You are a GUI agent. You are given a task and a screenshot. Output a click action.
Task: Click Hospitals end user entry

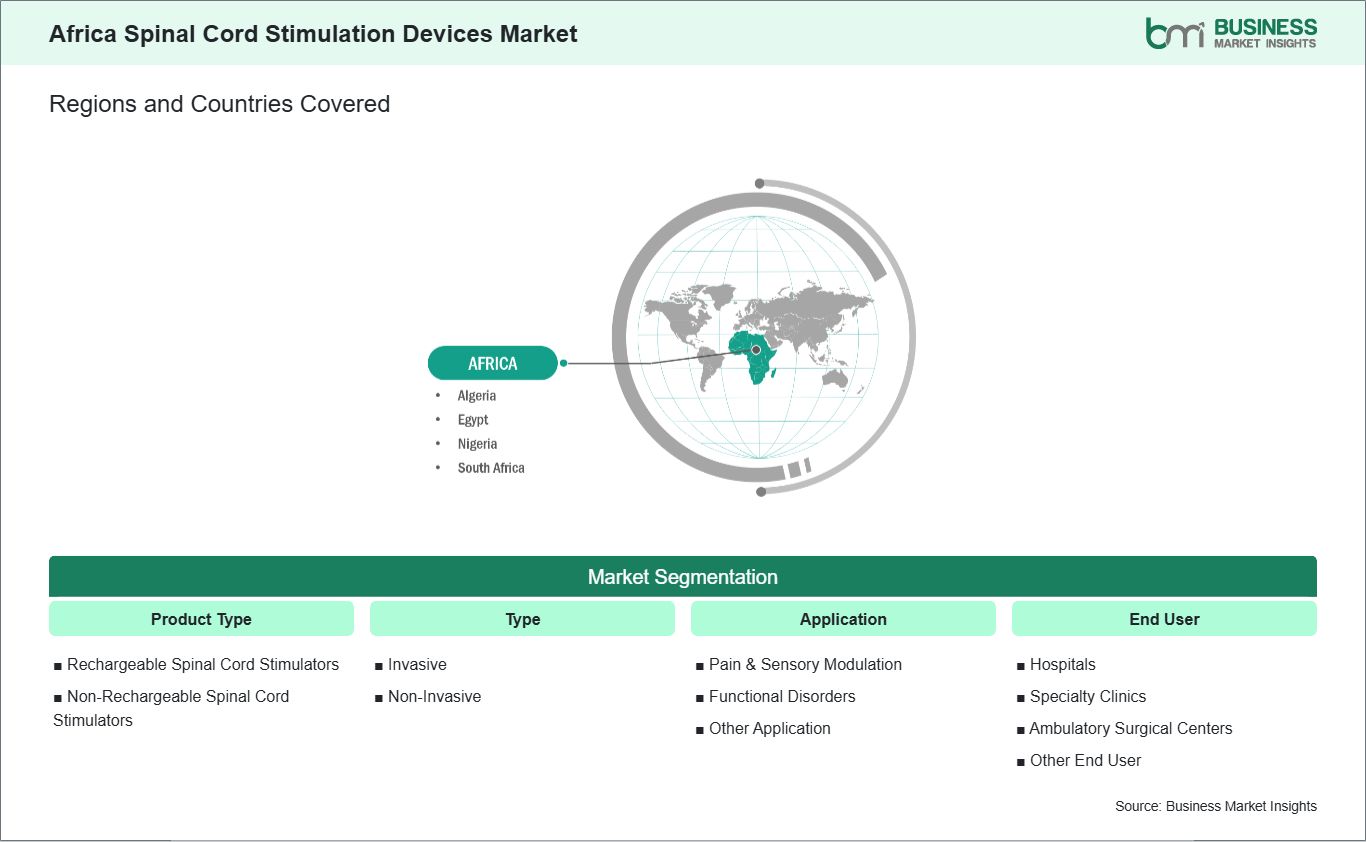[1056, 664]
